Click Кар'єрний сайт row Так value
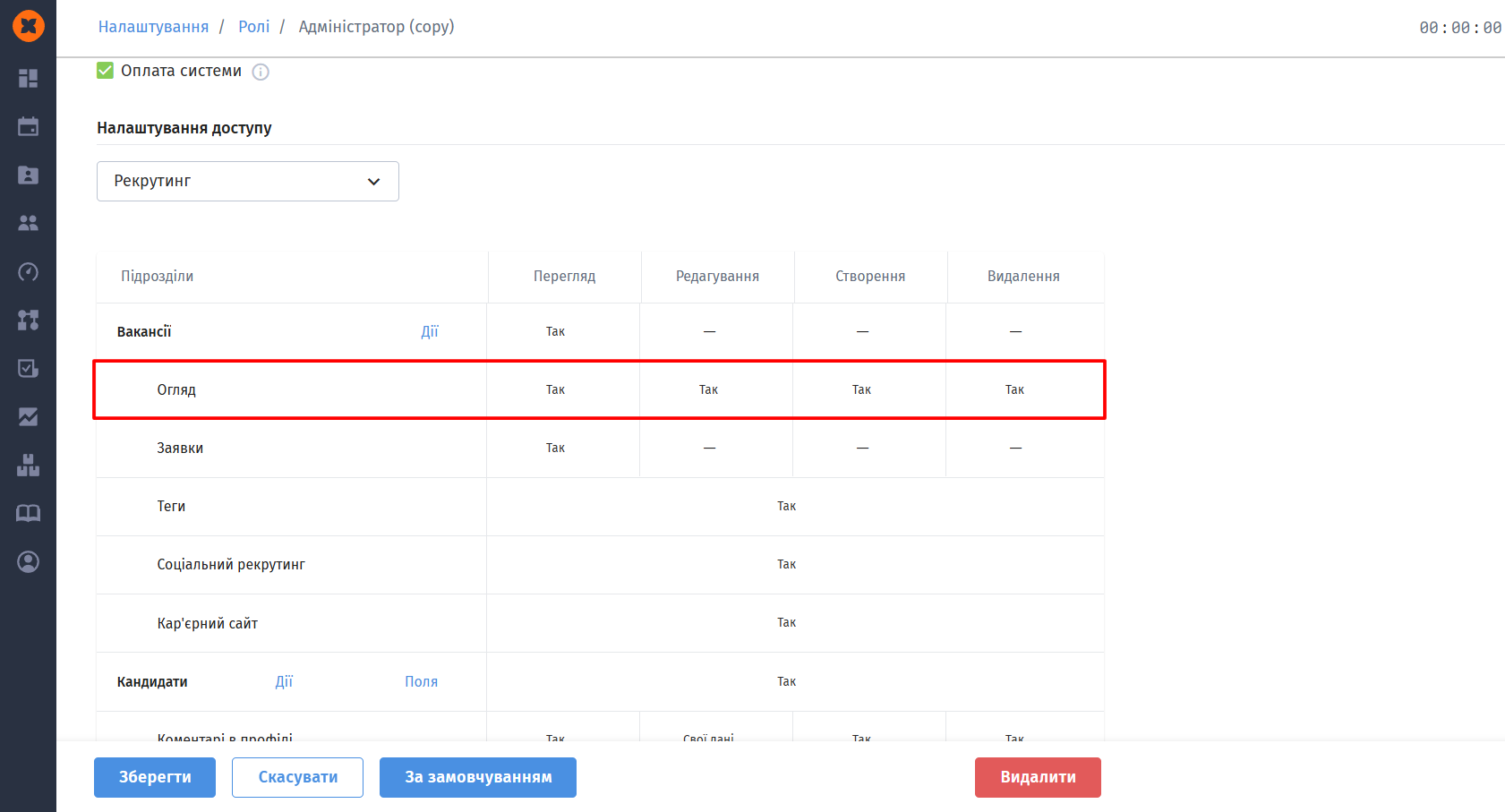This screenshot has height=812, width=1505. 786,622
